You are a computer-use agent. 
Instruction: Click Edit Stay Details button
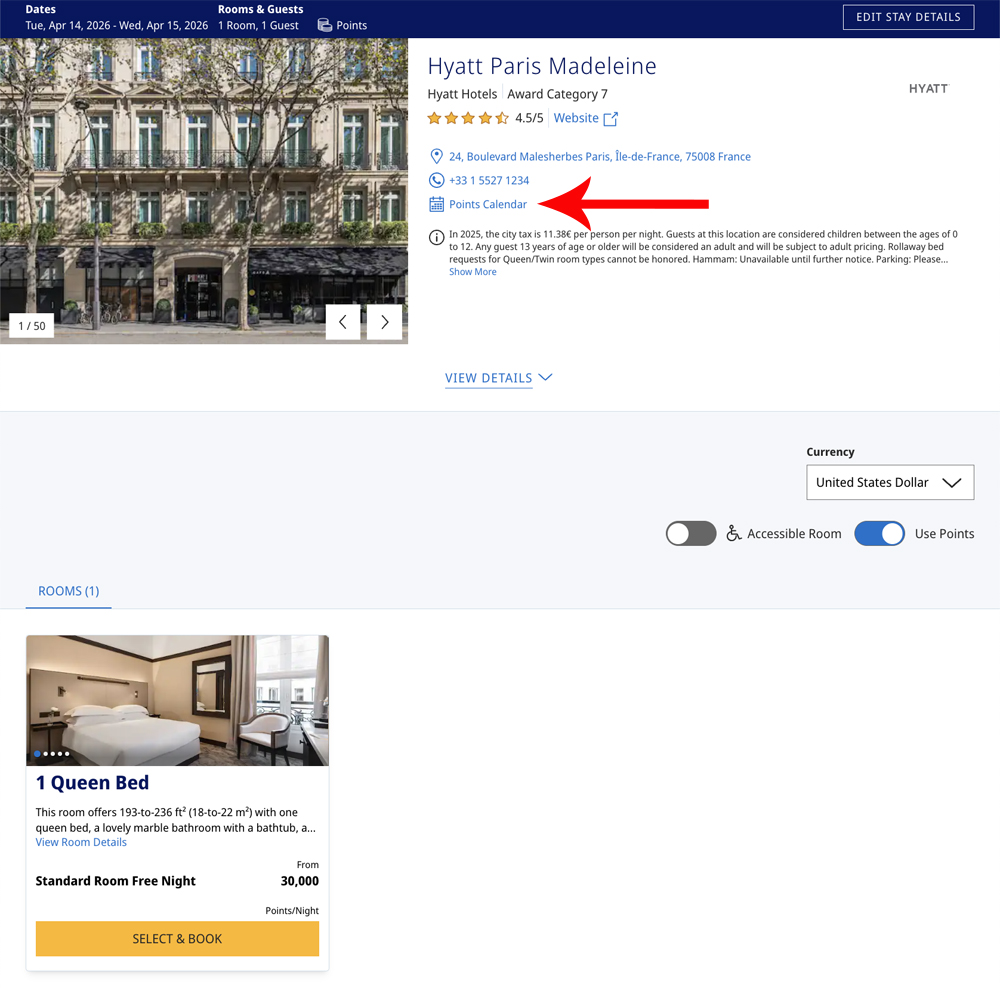pos(908,17)
